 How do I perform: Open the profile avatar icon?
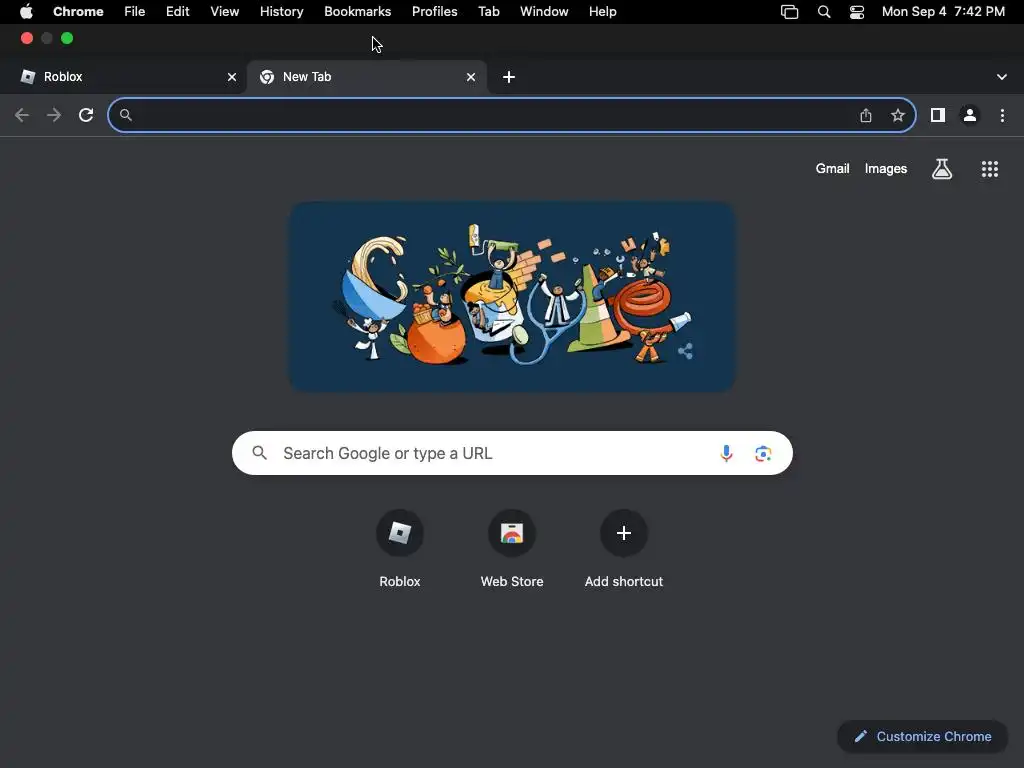click(x=970, y=116)
